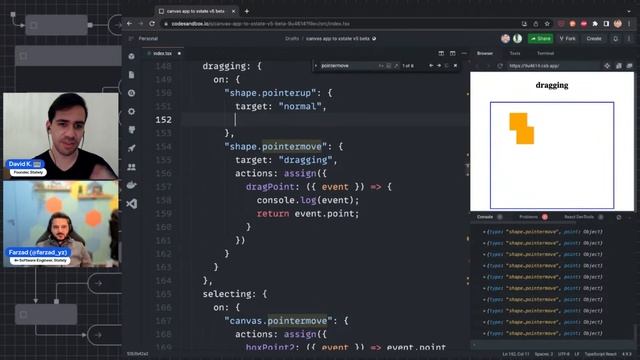640x360 pixels.
Task: Open the Chrome three-dot menu
Action: click(x=629, y=24)
